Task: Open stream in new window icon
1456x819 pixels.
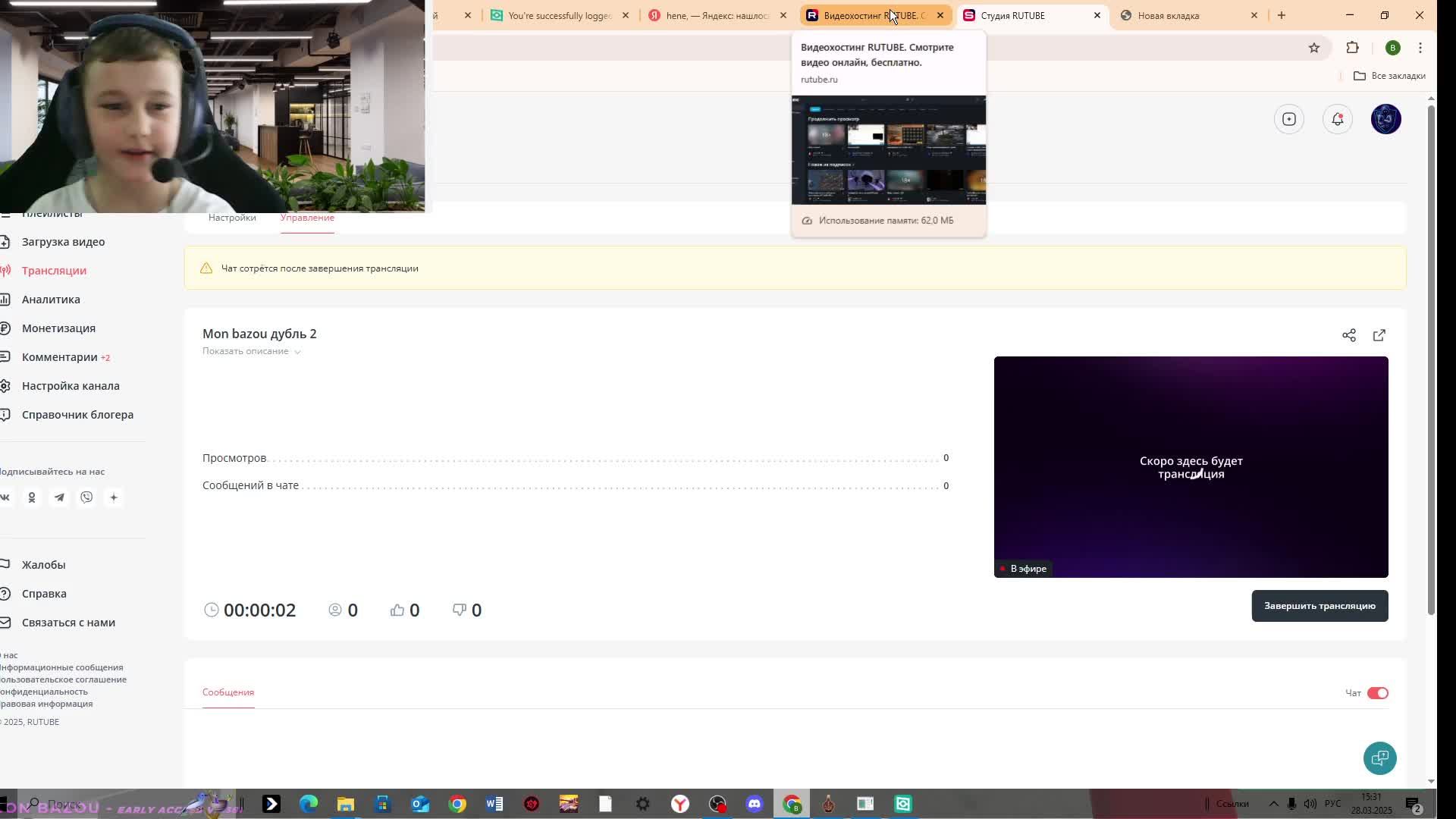Action: (1379, 335)
